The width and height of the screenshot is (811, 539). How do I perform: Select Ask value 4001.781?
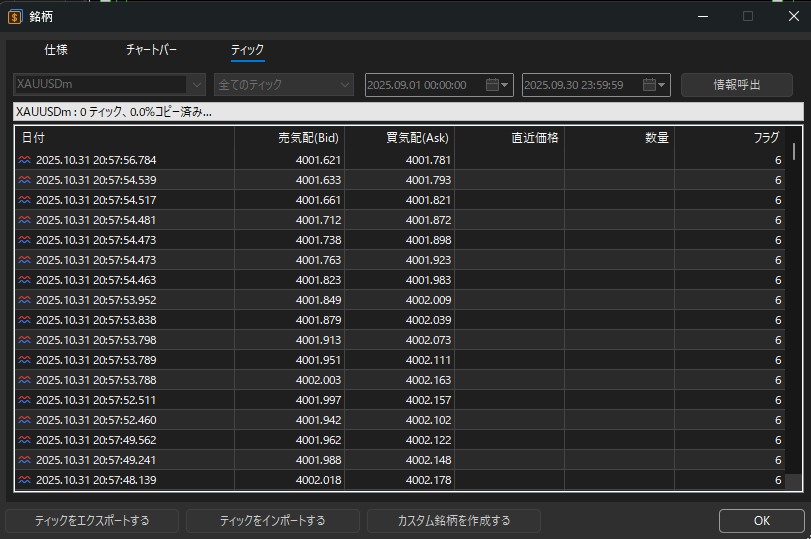click(x=428, y=160)
